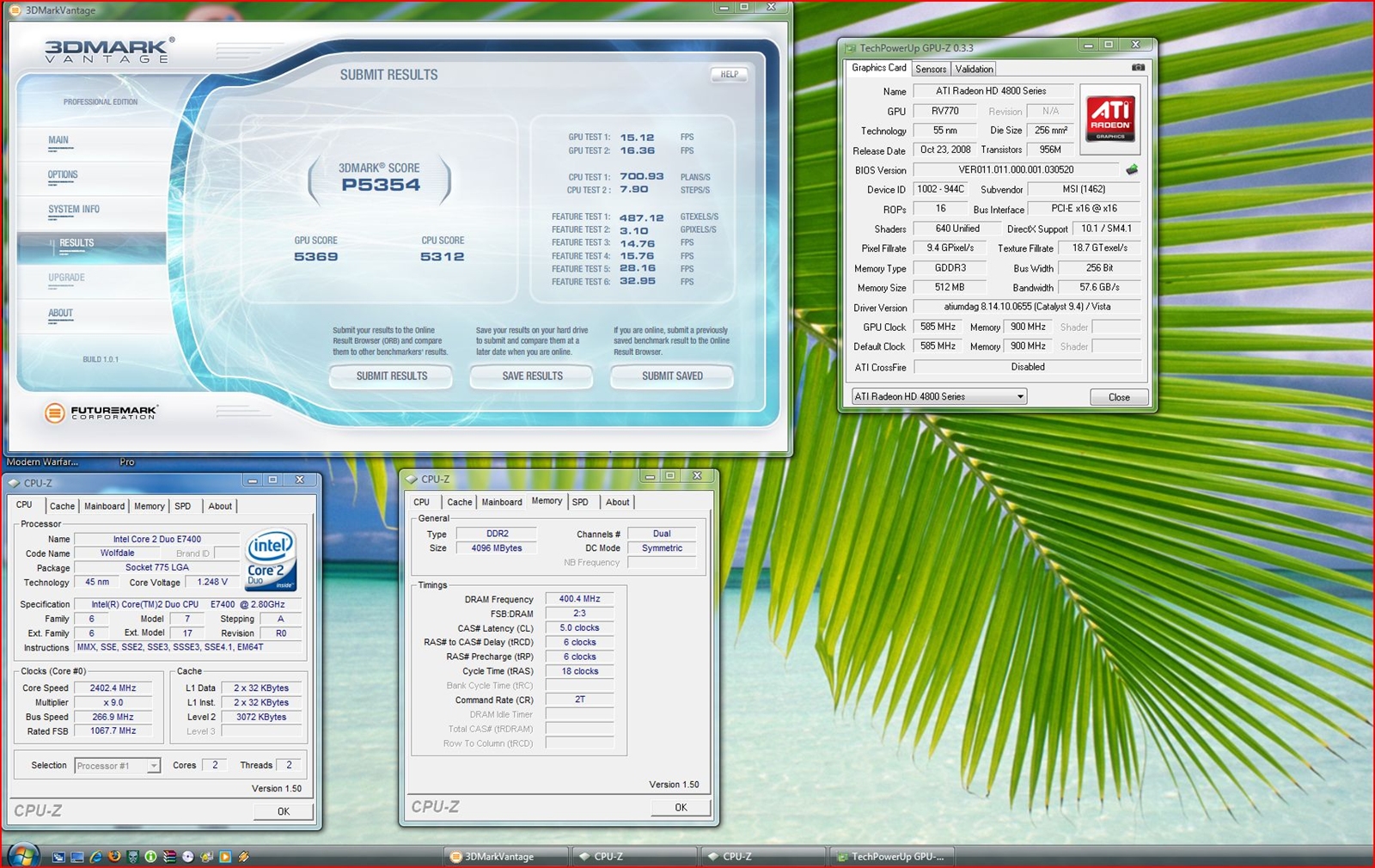This screenshot has height=868, width=1375.
Task: Click the BIOS Version field in GPU-Z
Action: click(x=1016, y=170)
